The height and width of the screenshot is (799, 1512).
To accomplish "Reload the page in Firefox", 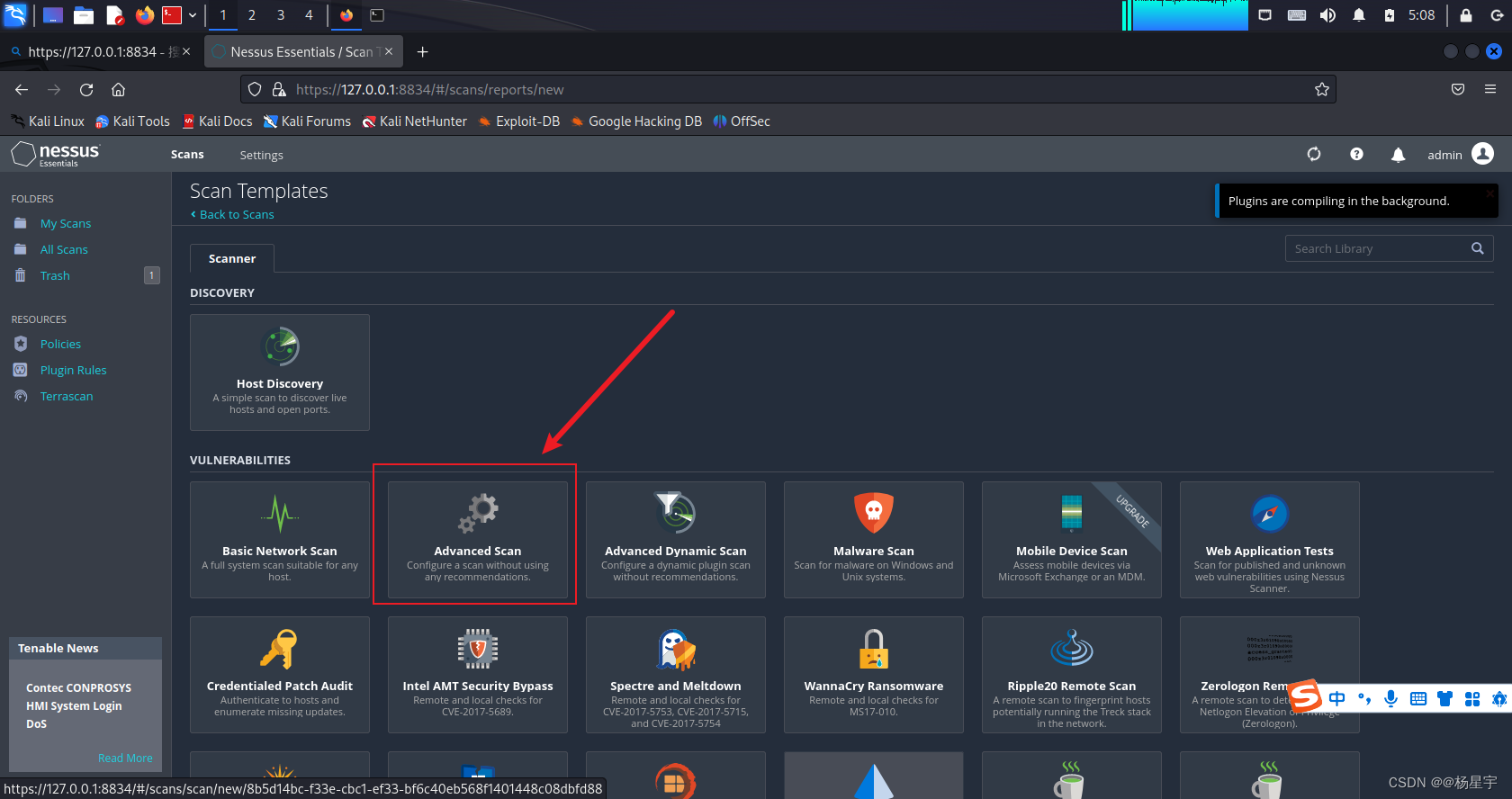I will (x=86, y=89).
